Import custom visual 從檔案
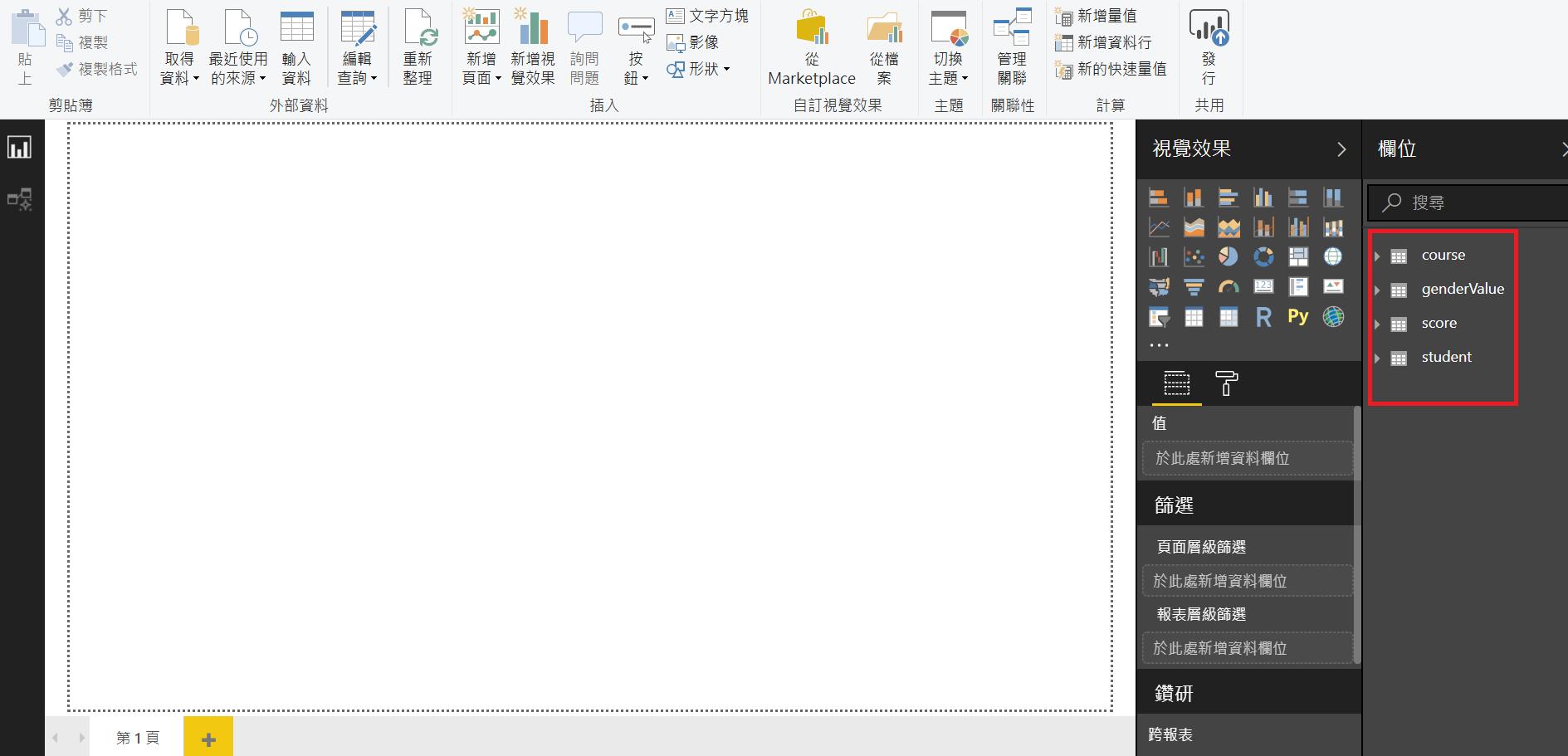The height and width of the screenshot is (756, 1568). 885,48
